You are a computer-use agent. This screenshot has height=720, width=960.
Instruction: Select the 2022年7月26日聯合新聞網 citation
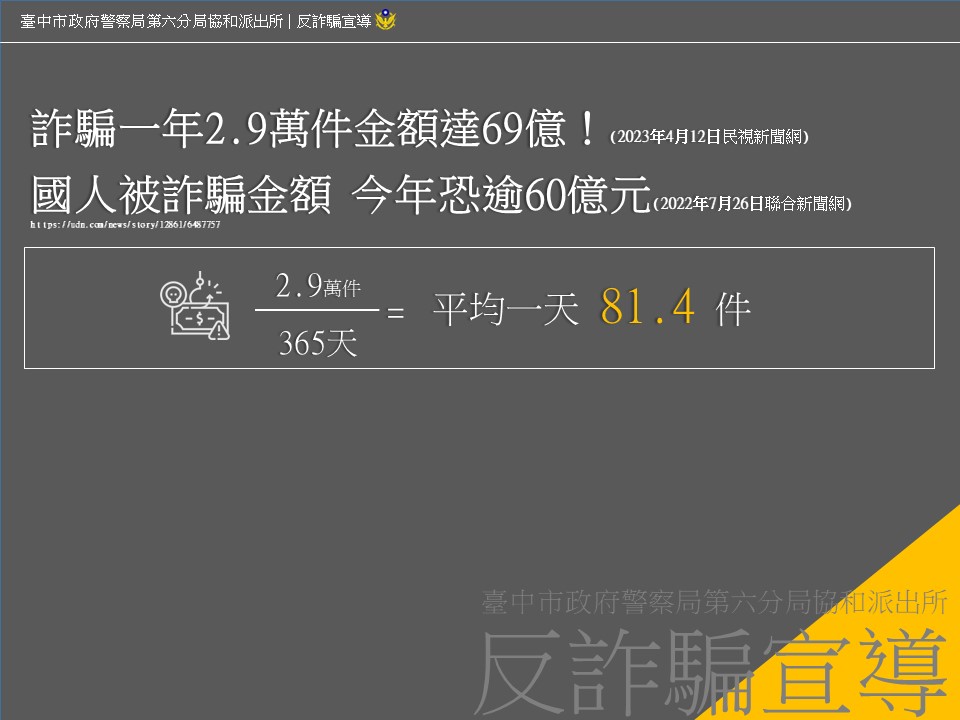[751, 204]
